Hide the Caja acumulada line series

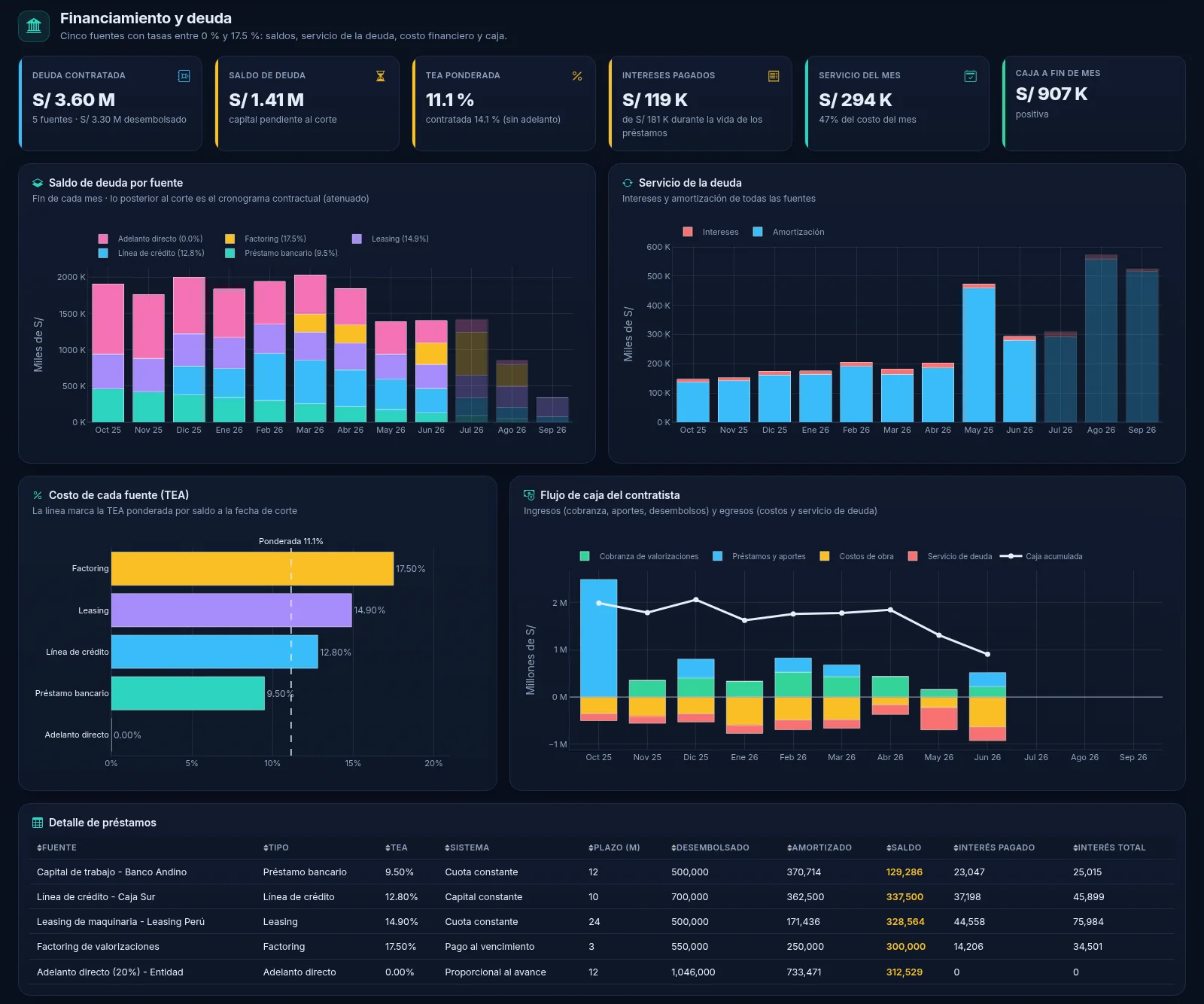pyautogui.click(x=1041, y=556)
